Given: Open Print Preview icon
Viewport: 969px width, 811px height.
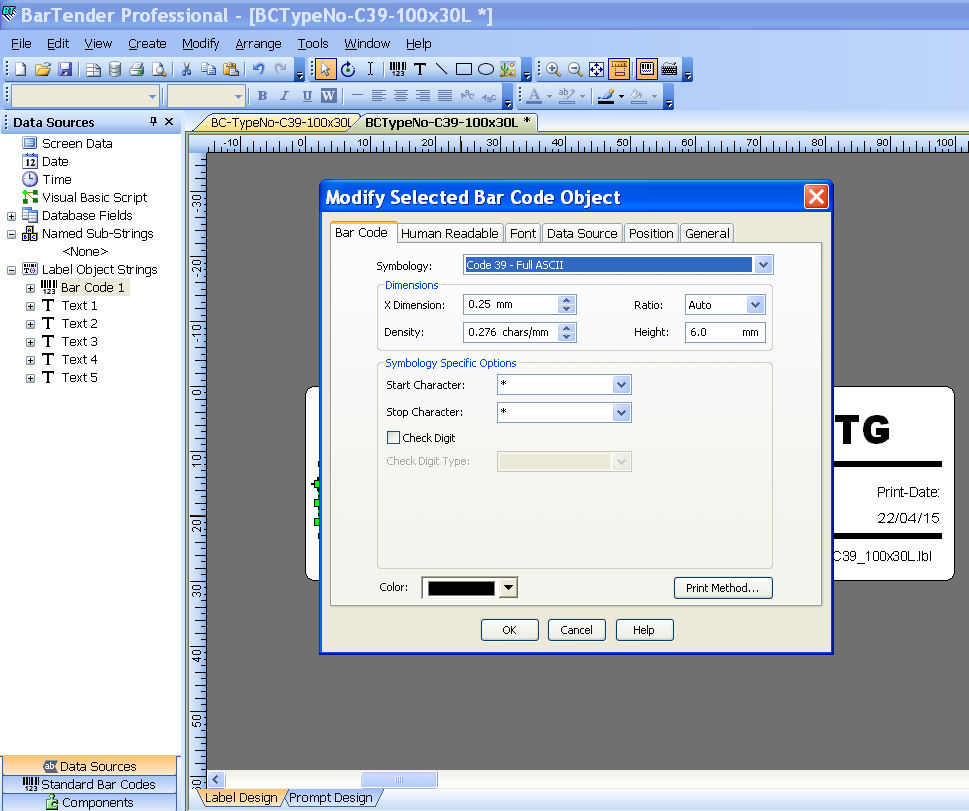Looking at the screenshot, I should tap(159, 69).
